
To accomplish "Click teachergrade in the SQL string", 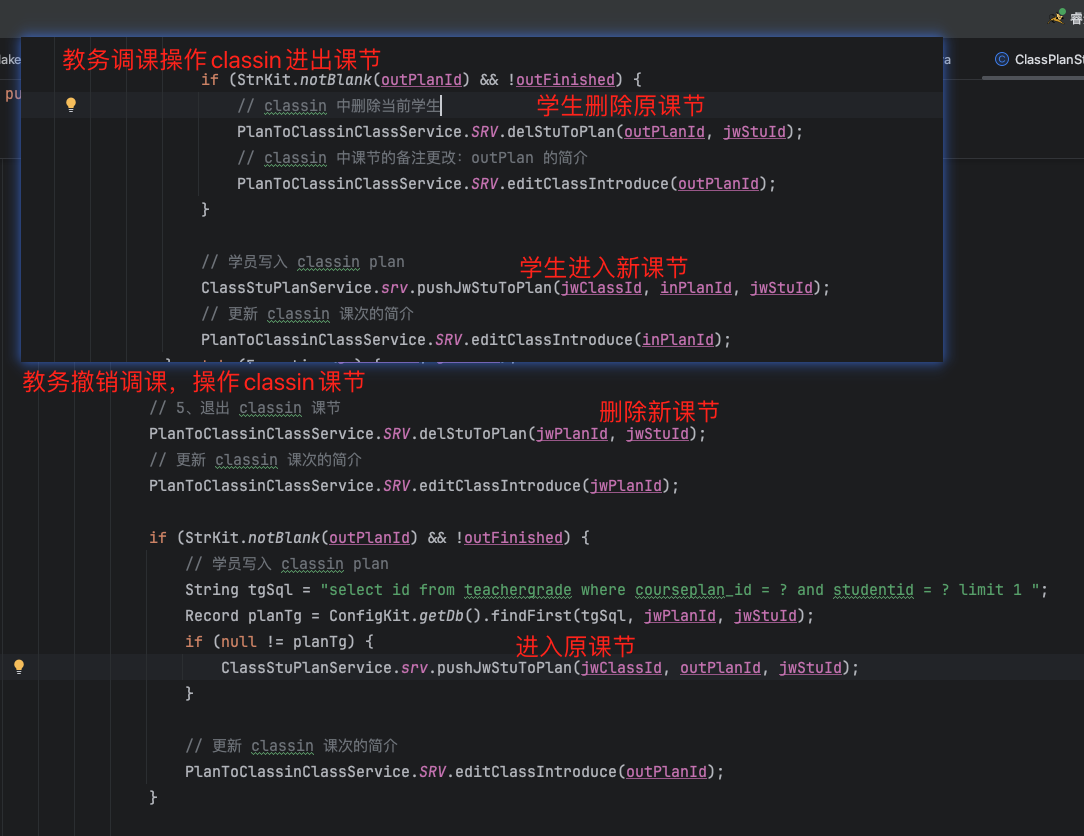I will [x=518, y=590].
